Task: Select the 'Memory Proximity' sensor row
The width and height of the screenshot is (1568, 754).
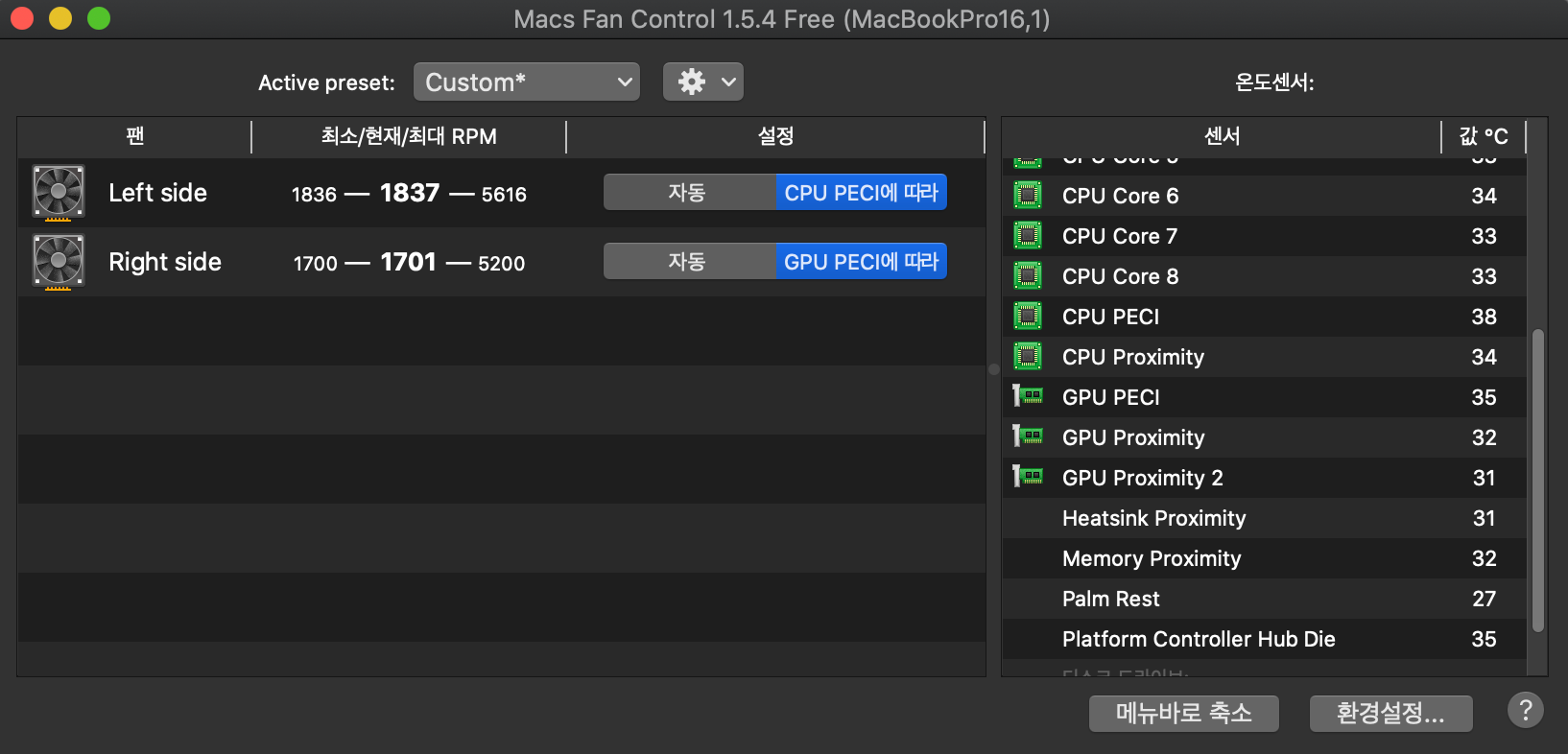Action: (1265, 558)
